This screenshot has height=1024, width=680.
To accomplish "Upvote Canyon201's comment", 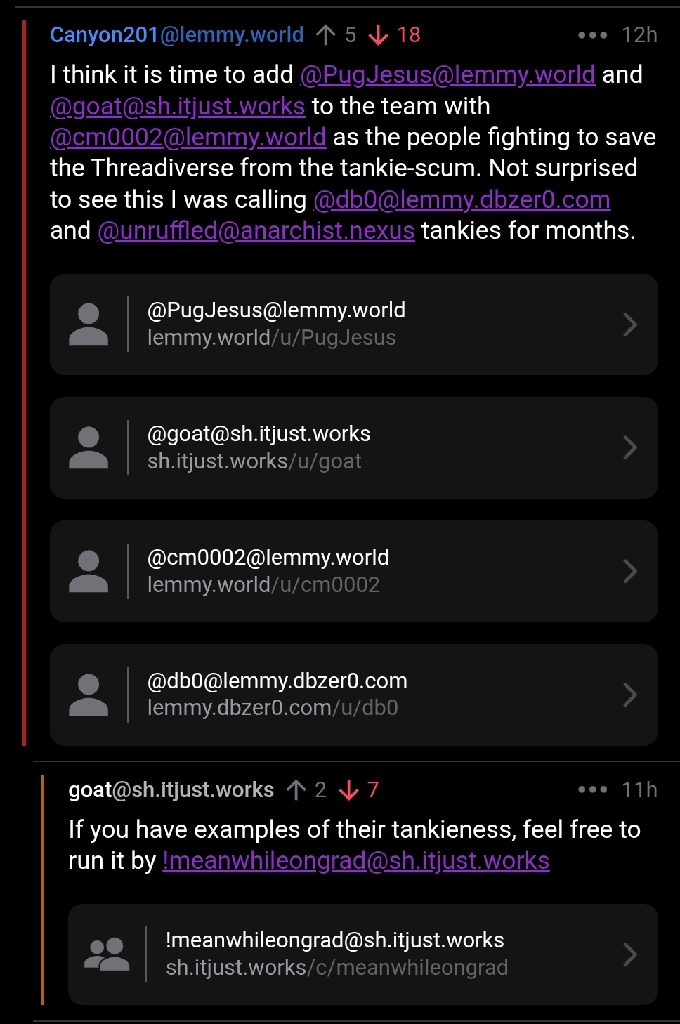I will 326,35.
